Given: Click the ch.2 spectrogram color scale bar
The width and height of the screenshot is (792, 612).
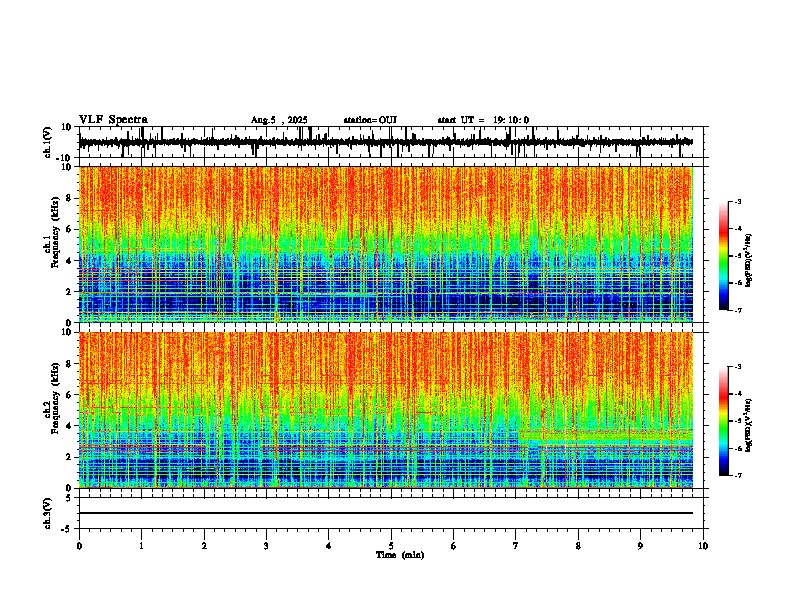Looking at the screenshot, I should pyautogui.click(x=723, y=421).
